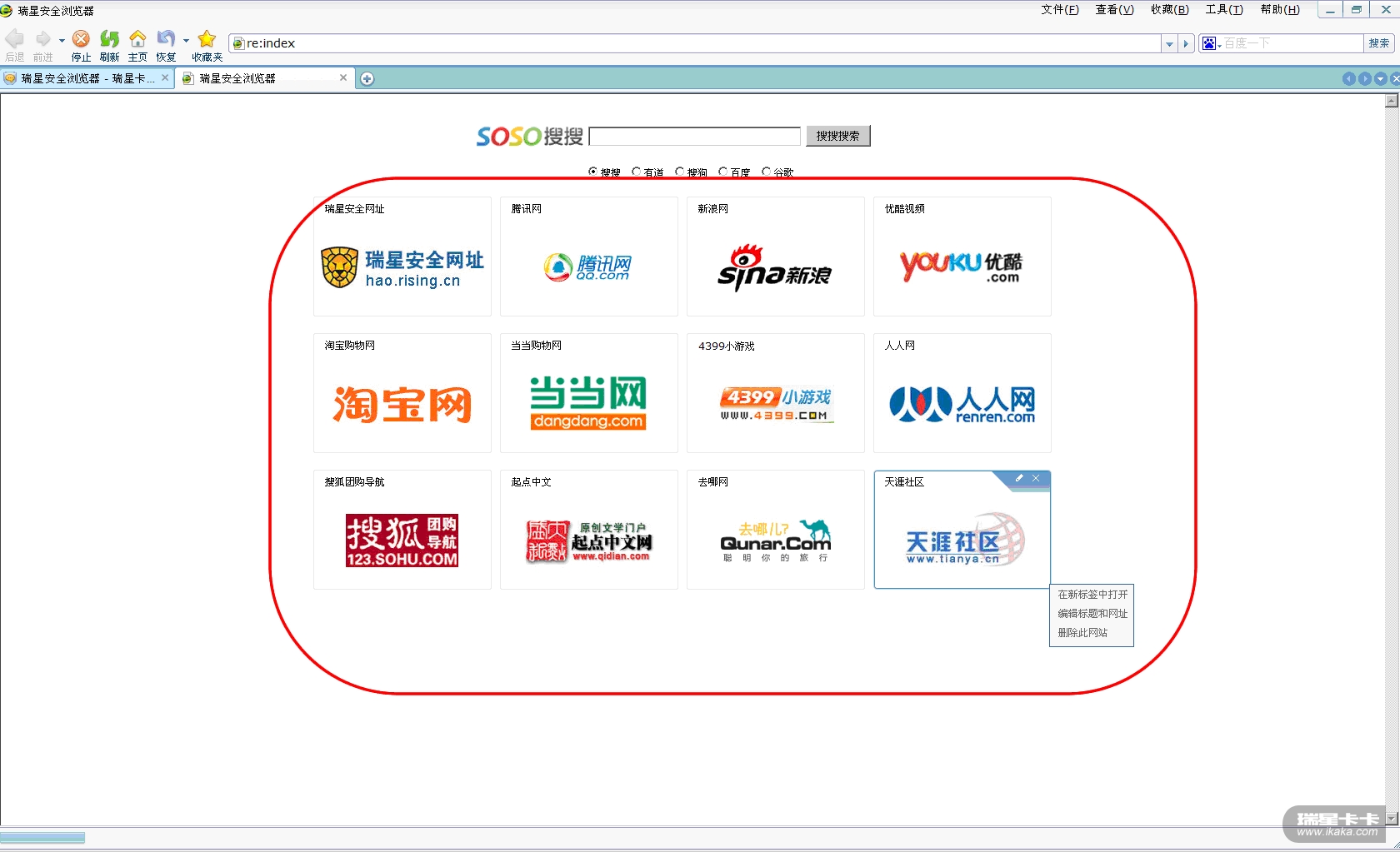
Task: Click the Baidu paw search engine icon
Action: tap(1209, 43)
